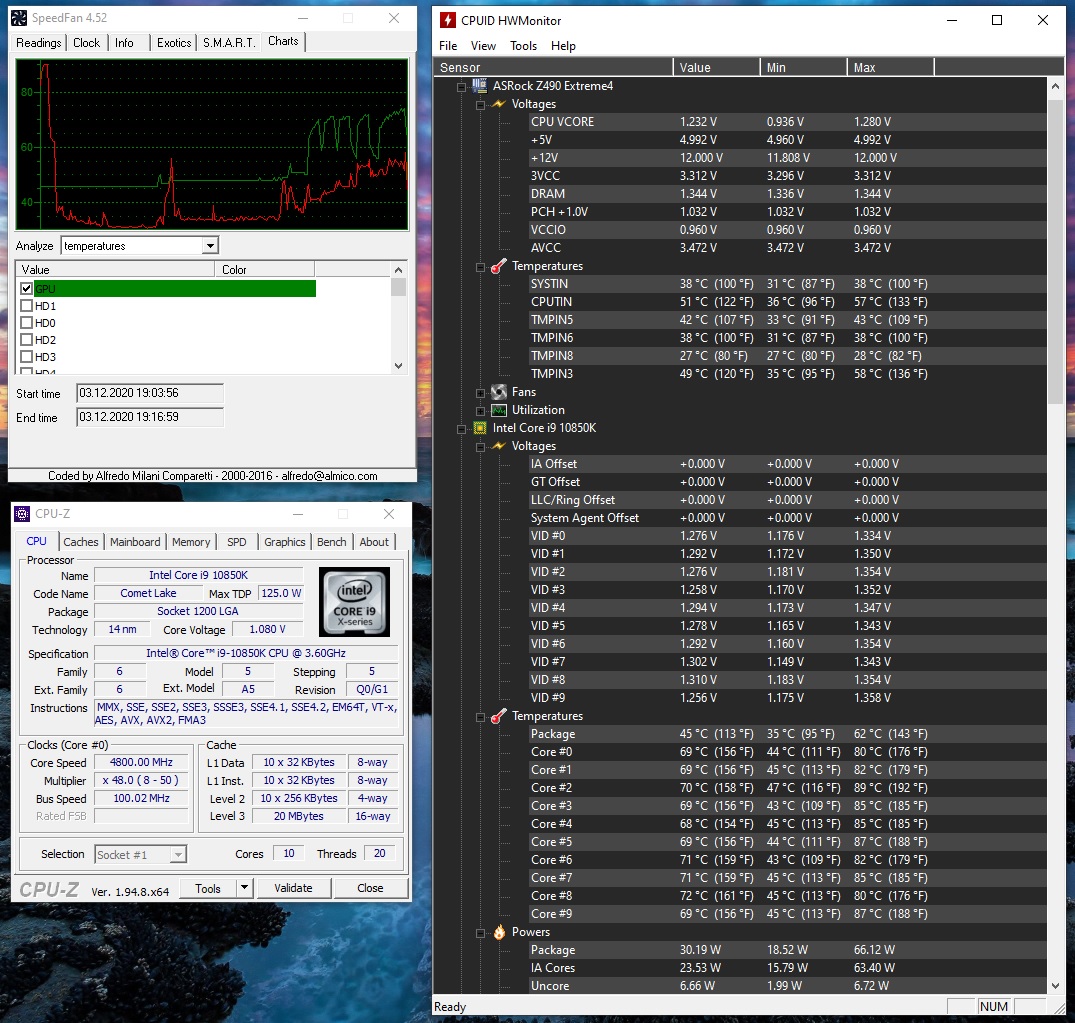Image resolution: width=1075 pixels, height=1023 pixels.
Task: Click the Start time field in SpeedFan
Action: 150,394
